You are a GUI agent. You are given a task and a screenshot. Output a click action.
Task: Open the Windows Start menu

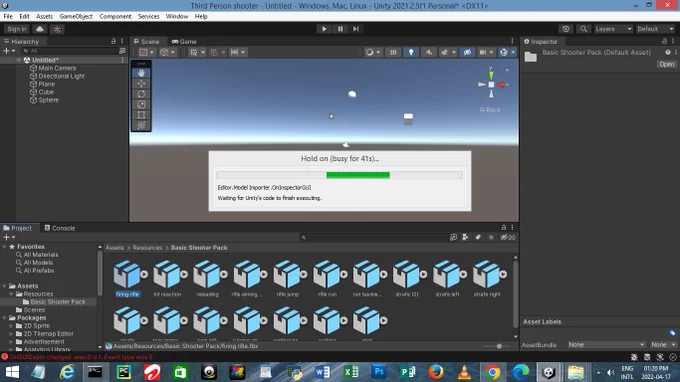tap(12, 372)
